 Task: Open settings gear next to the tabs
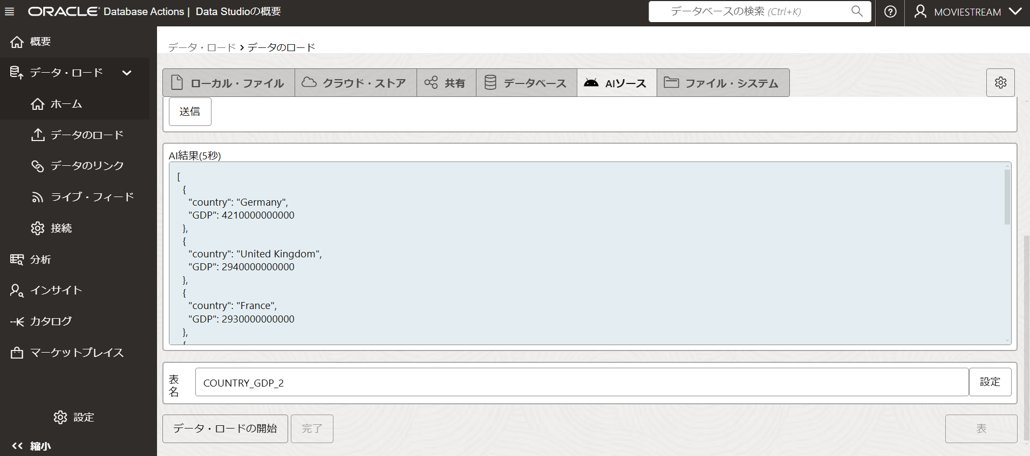pos(1000,83)
